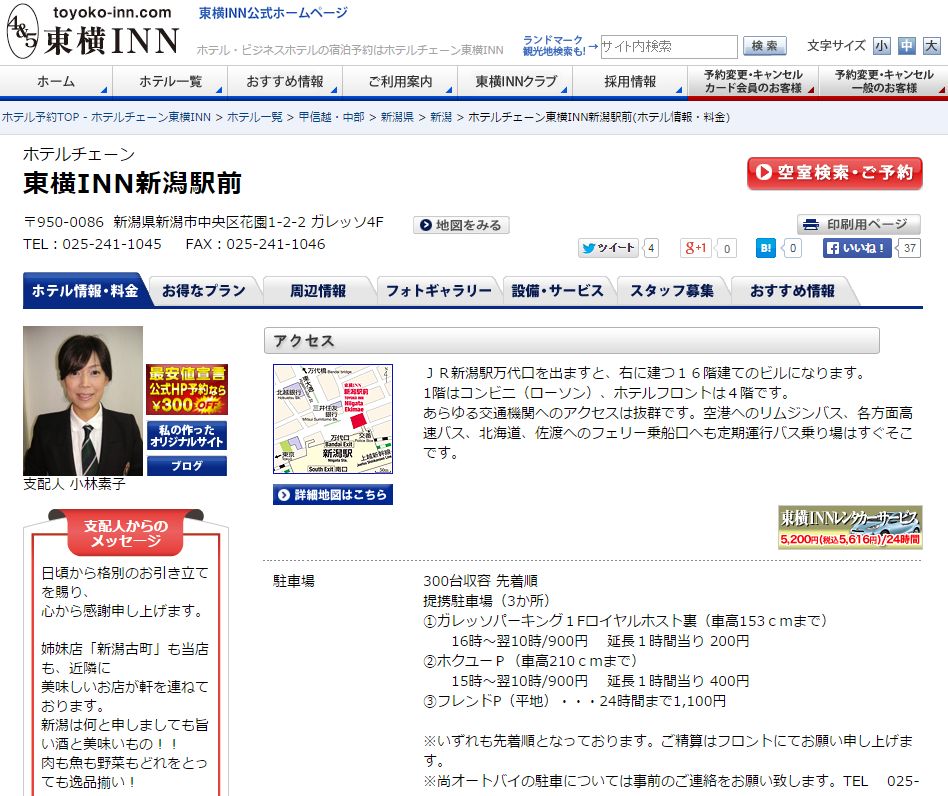The width and height of the screenshot is (948, 796).
Task: Switch to the 周辺情報 tab
Action: pos(318,291)
